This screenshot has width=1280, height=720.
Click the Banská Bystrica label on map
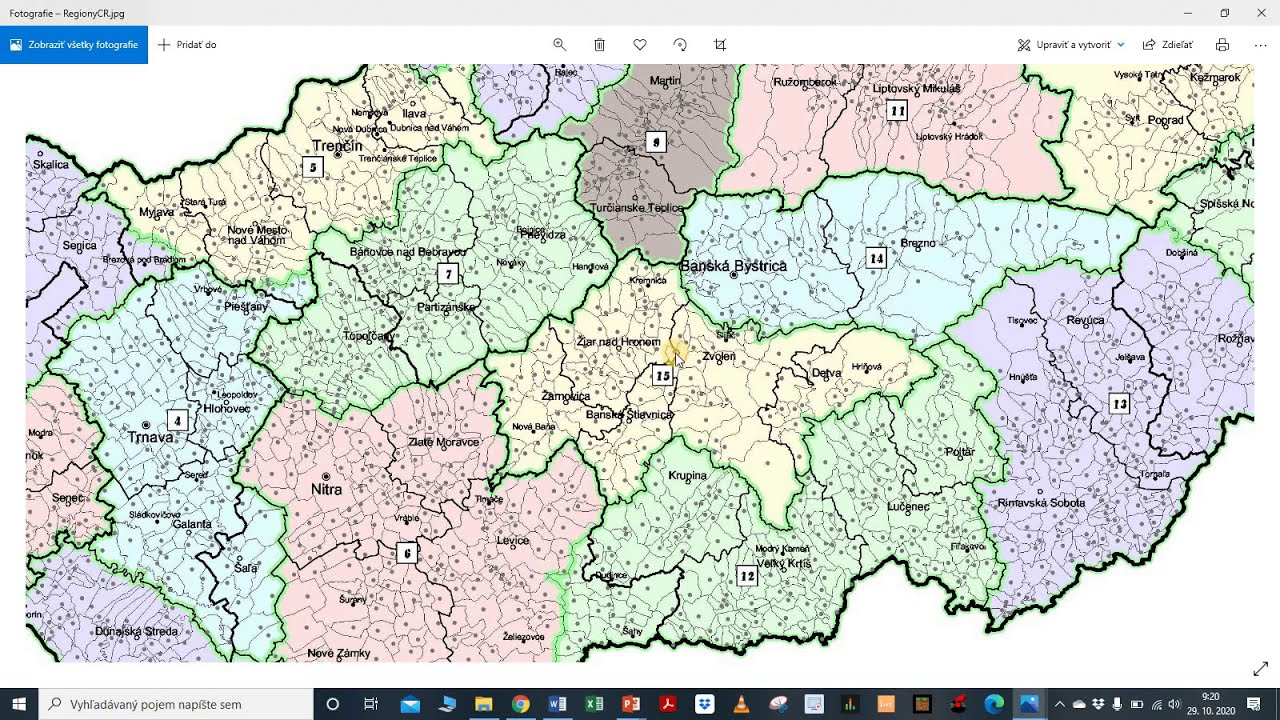pos(733,266)
